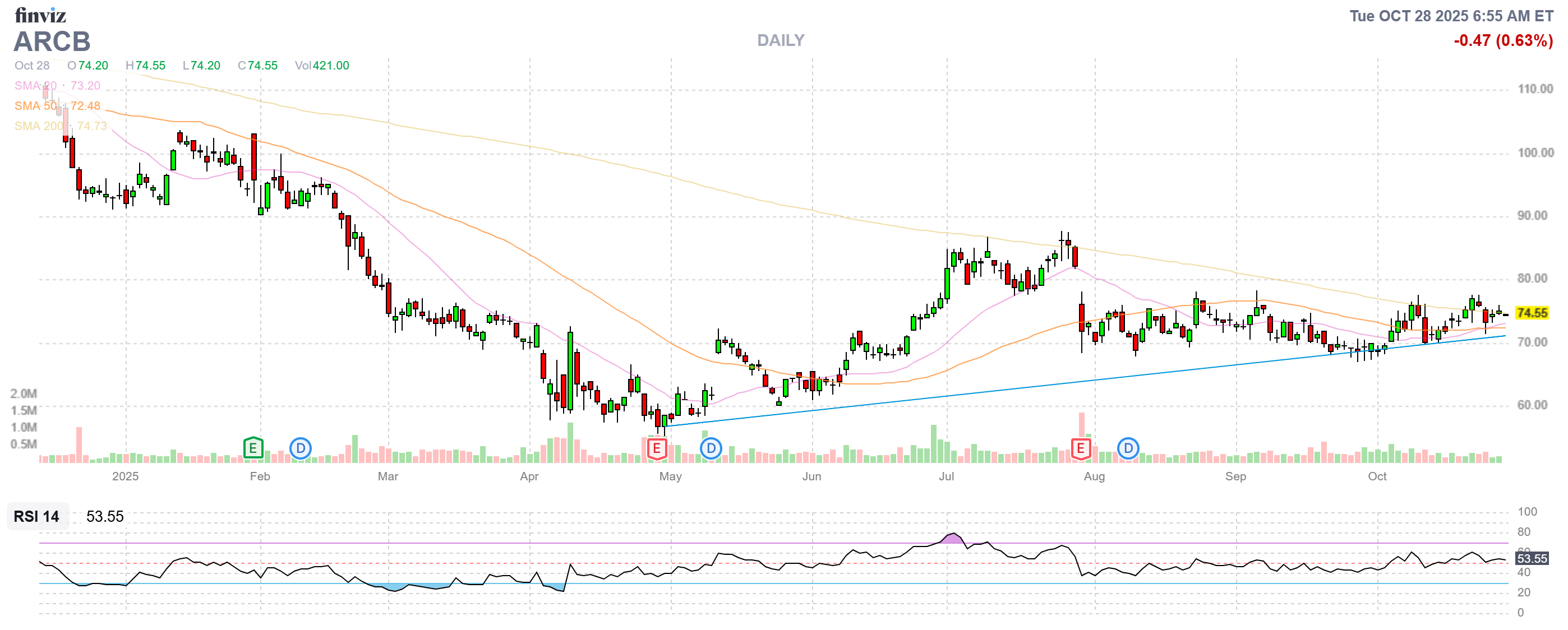Click the highlighted 74.55 price tag

(x=1532, y=313)
